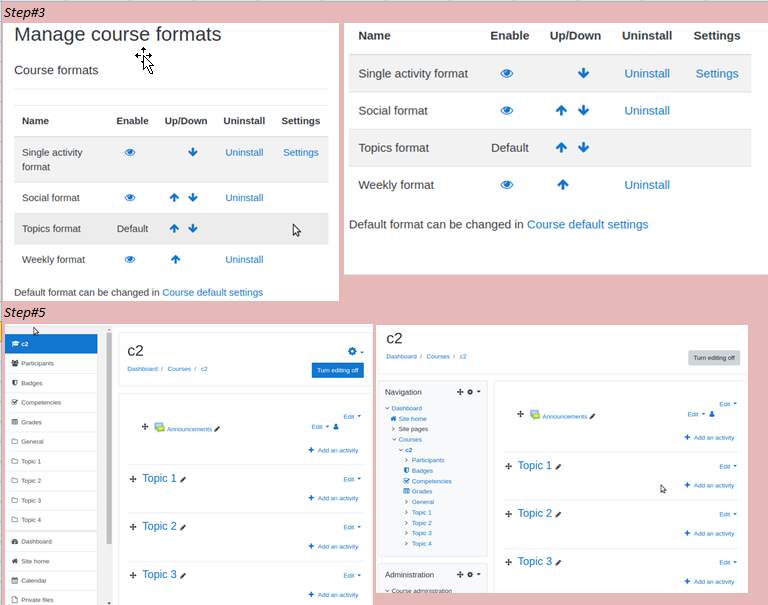This screenshot has height=605, width=768.
Task: Select c2 item in blue nav drawer
Action: [x=51, y=344]
